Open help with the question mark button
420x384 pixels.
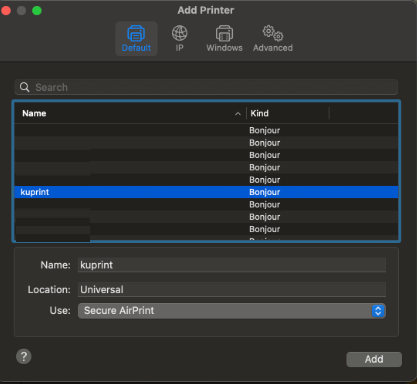pyautogui.click(x=24, y=356)
